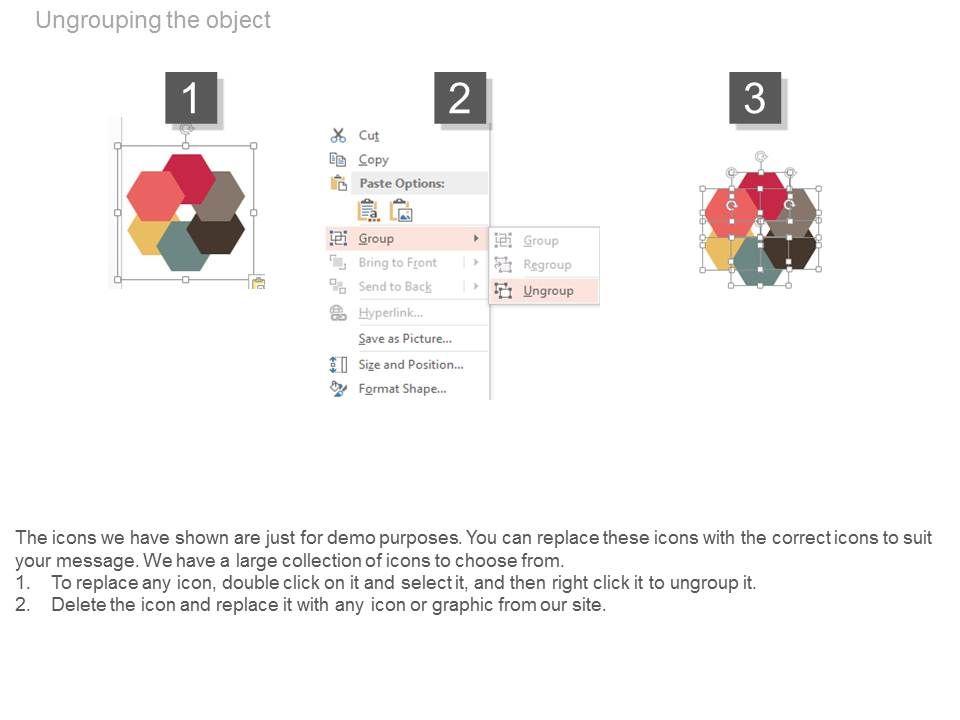
Task: Expand the Bring to Front submenu arrow
Action: pos(475,262)
